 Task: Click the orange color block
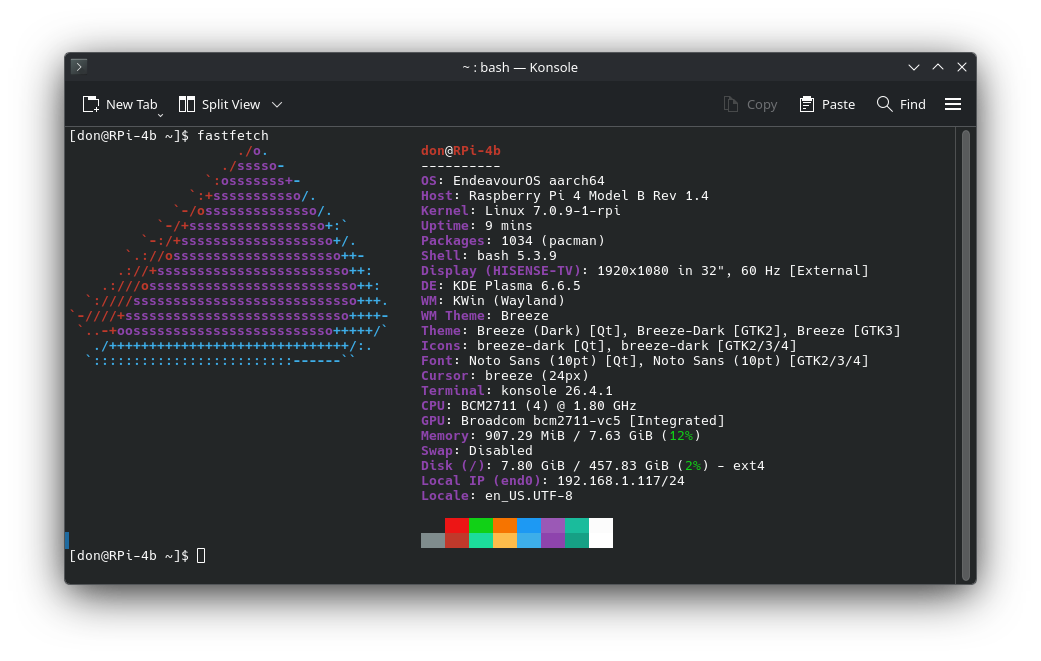[505, 526]
